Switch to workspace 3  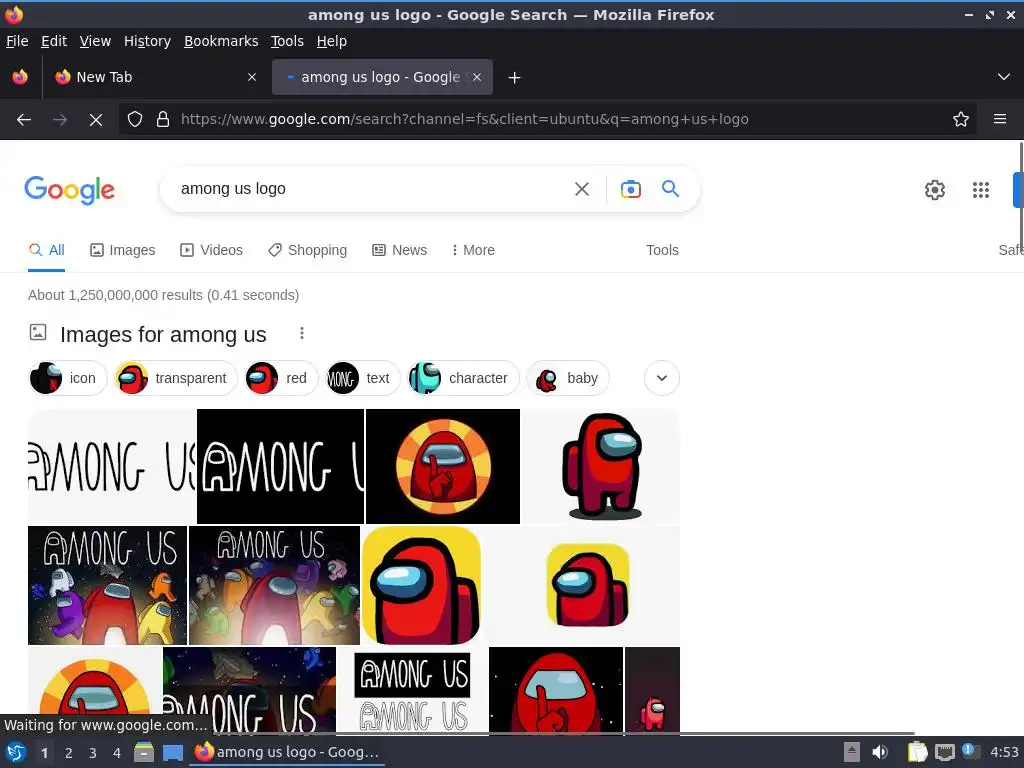[x=93, y=753]
